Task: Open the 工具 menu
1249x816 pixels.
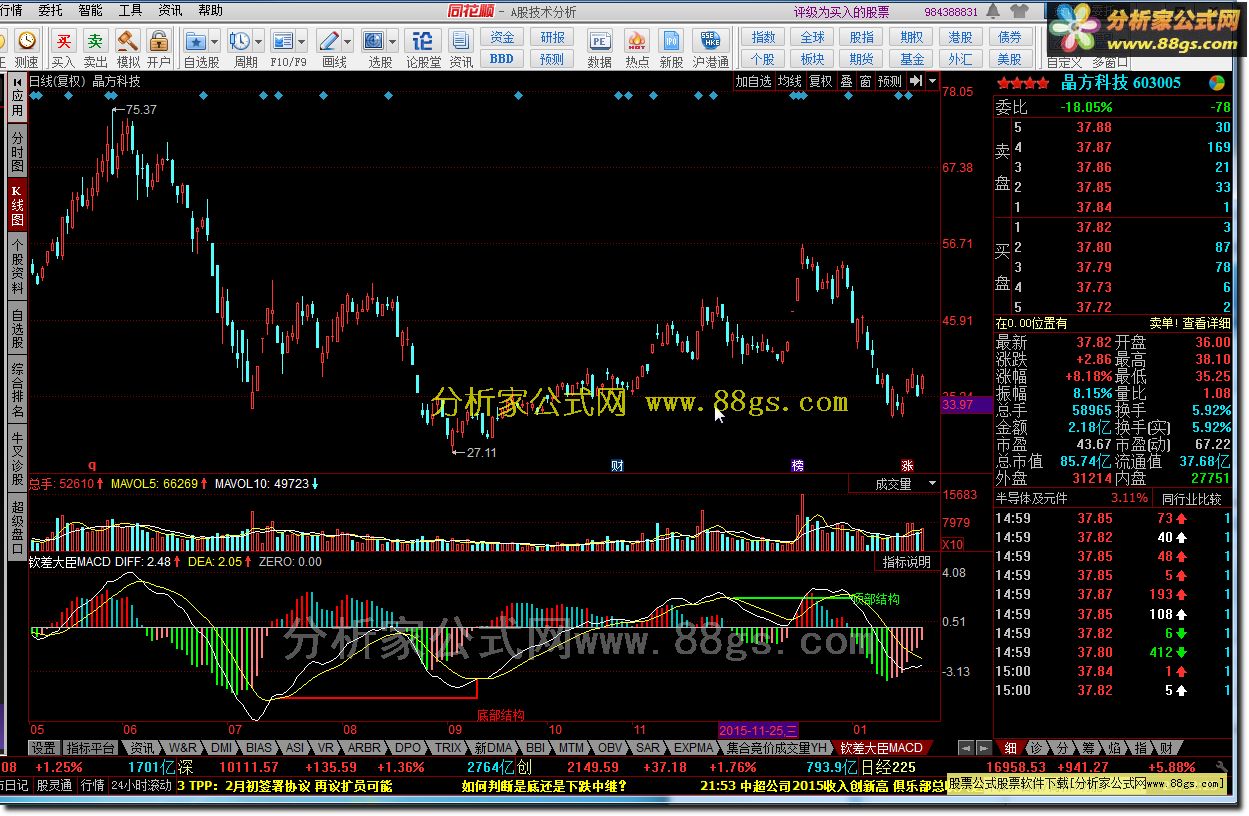Action: [x=130, y=10]
